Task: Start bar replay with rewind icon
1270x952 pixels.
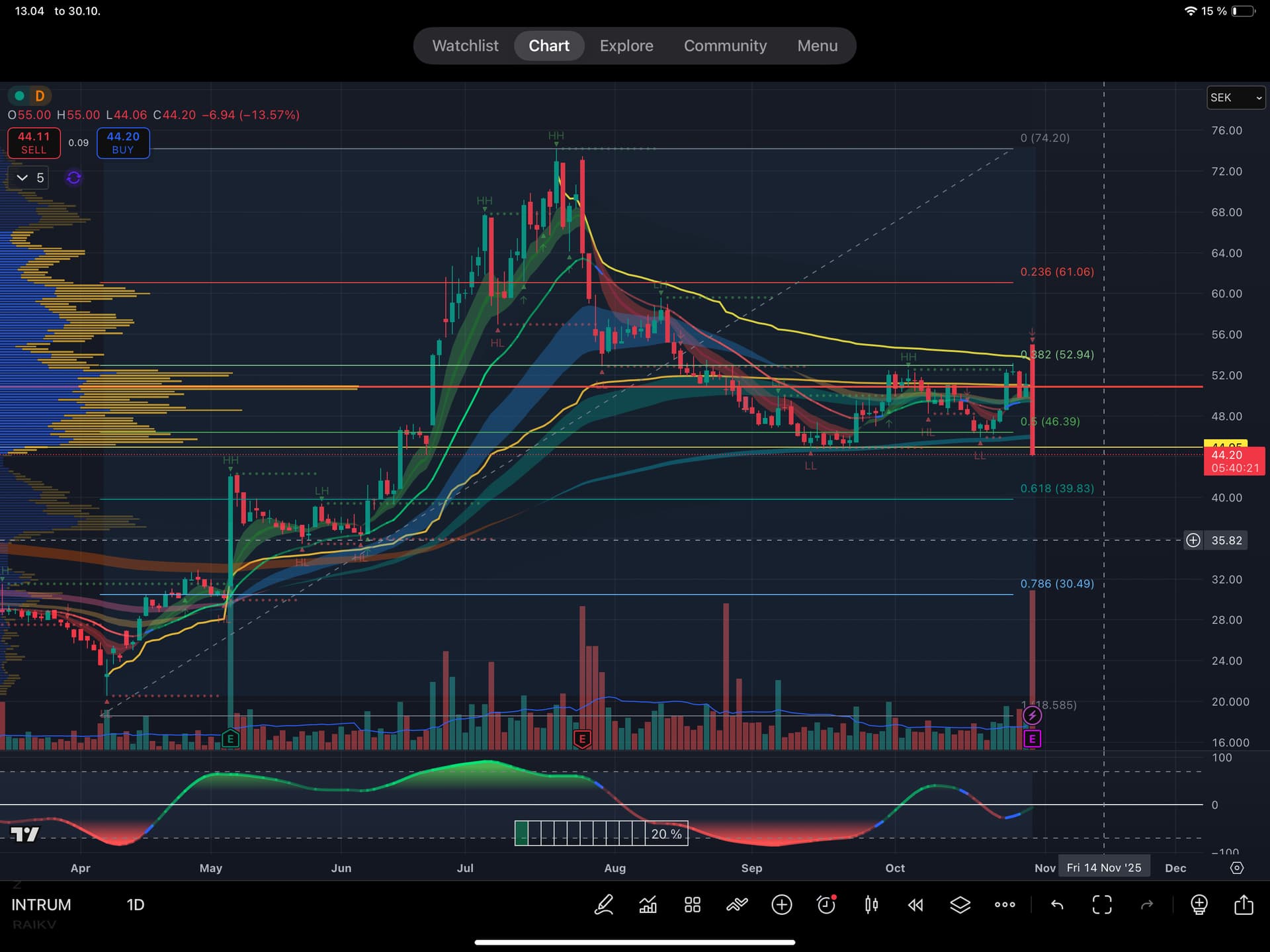Action: pyautogui.click(x=915, y=904)
